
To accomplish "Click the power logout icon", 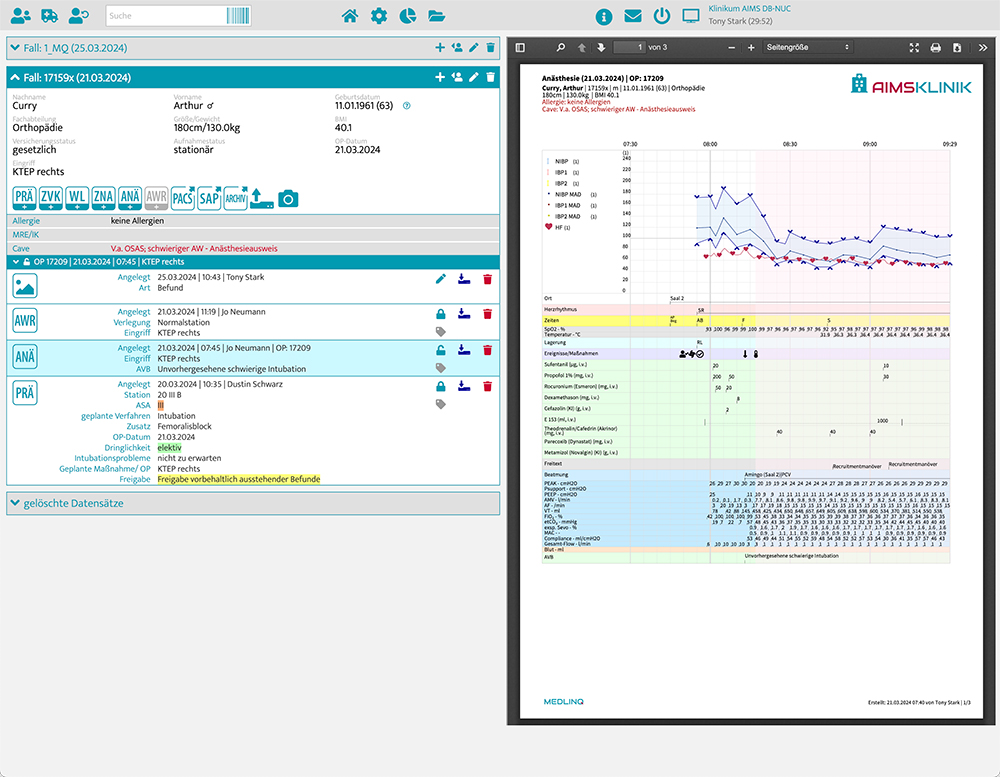I will 662,16.
